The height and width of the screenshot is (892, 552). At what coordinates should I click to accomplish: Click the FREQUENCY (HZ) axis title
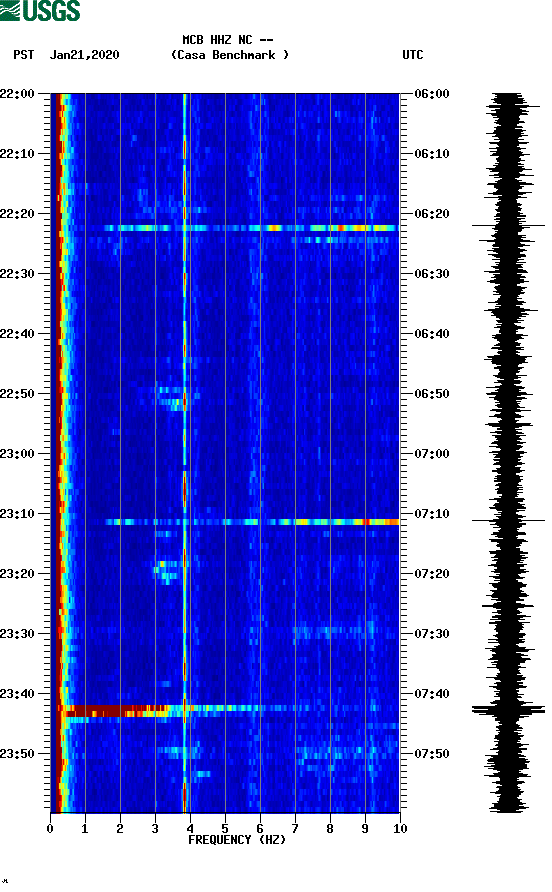point(237,840)
